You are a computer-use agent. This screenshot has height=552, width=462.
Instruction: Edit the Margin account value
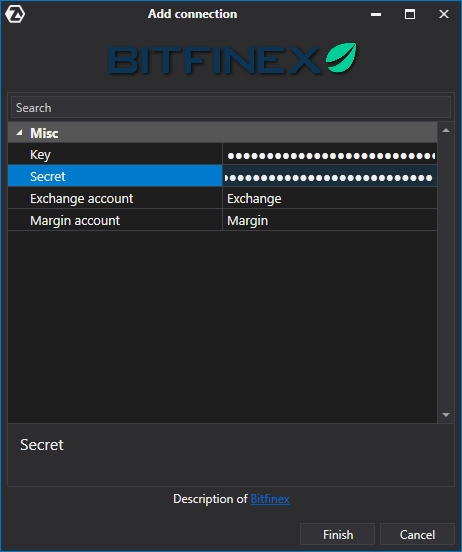click(x=330, y=220)
